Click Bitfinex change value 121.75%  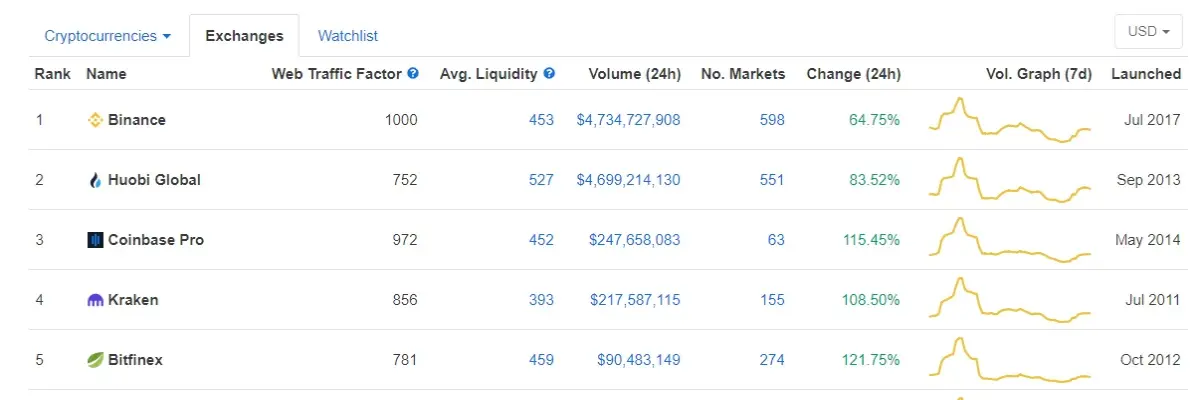coord(871,360)
